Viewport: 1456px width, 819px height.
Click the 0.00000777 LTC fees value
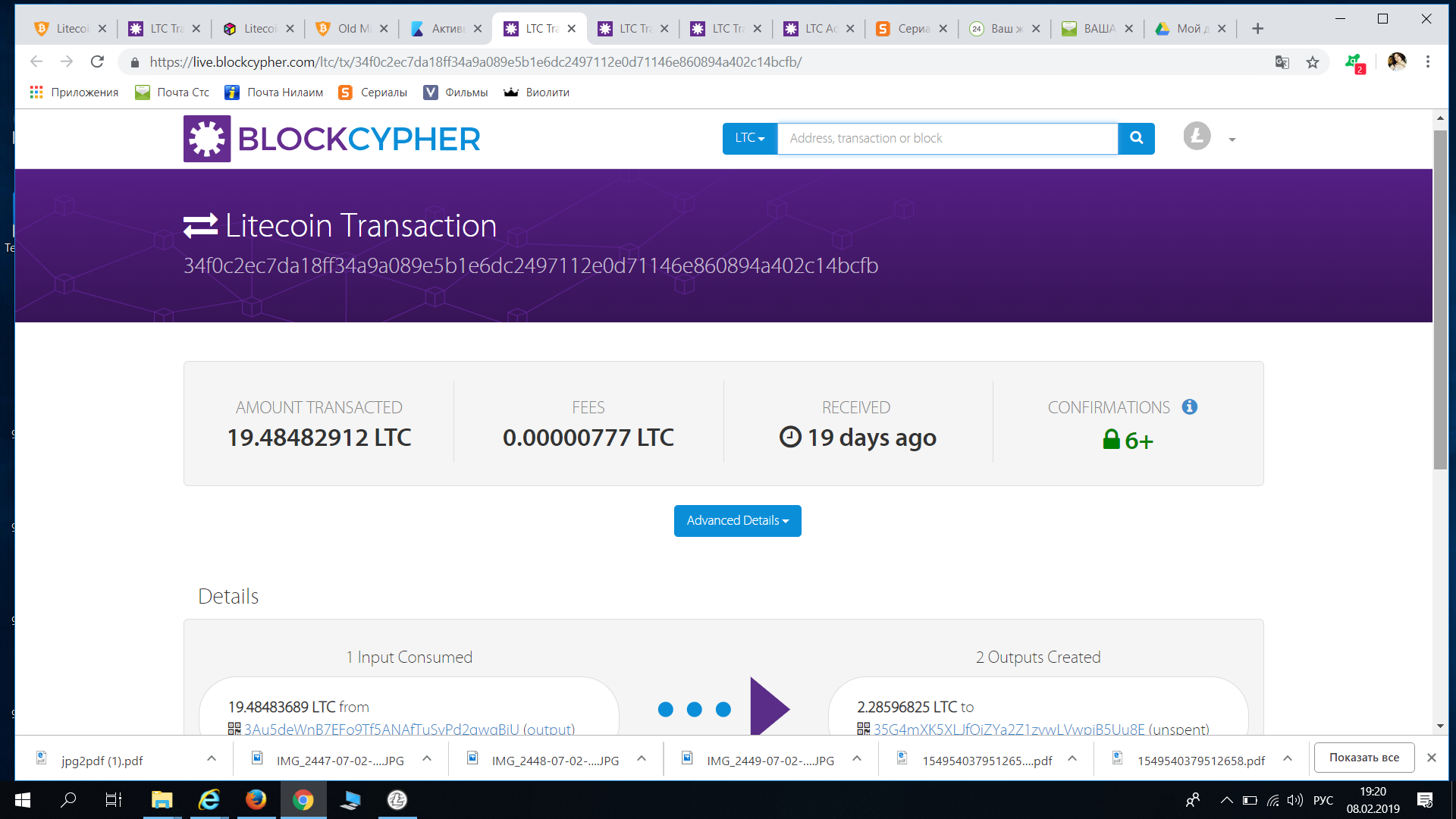(x=588, y=438)
